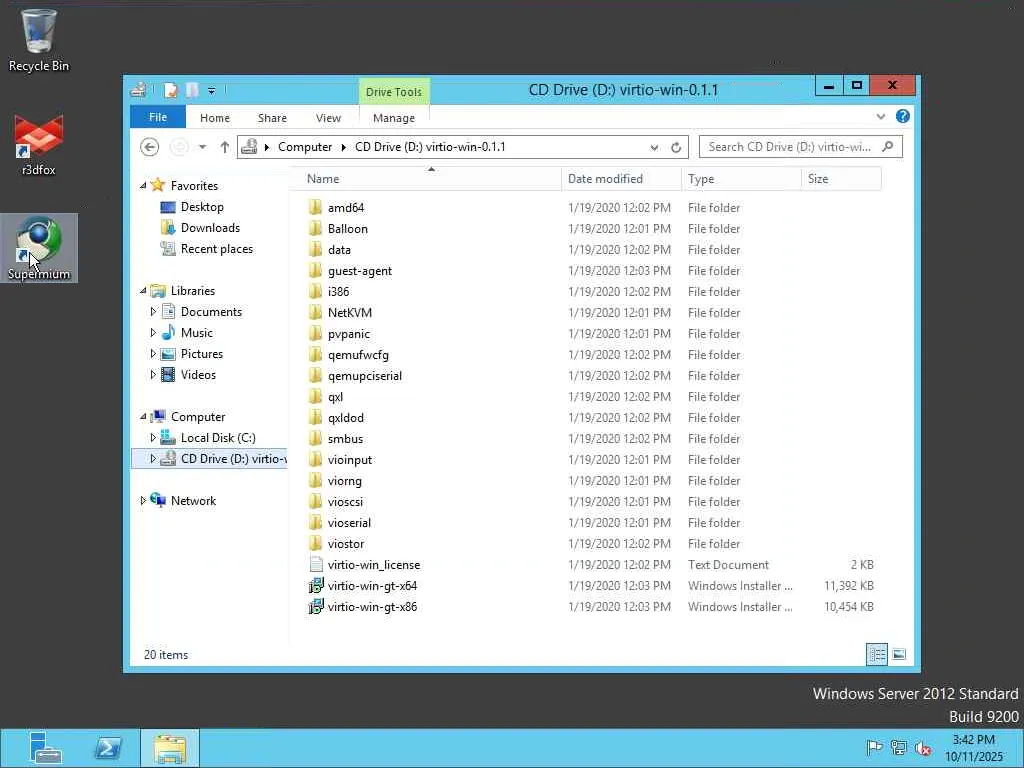1024x768 pixels.
Task: Click the Drive Tools contextual tab header
Action: coord(394,92)
